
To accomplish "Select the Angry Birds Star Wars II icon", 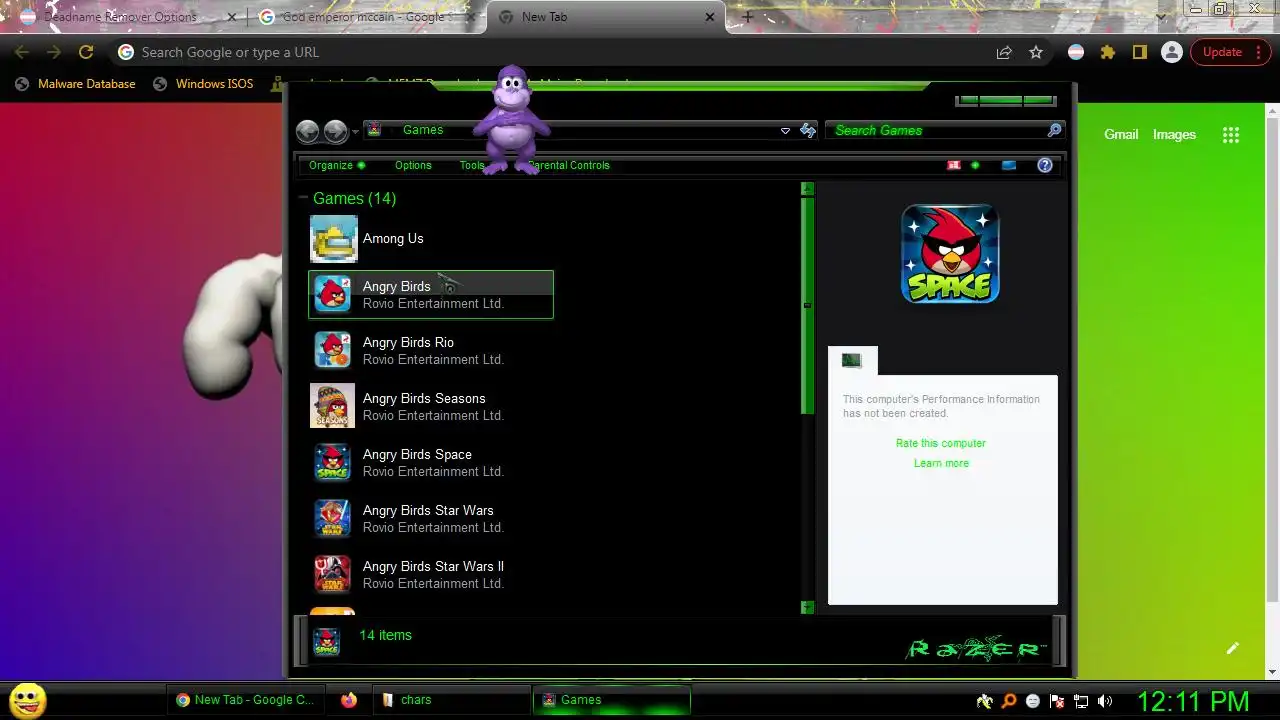I will [333, 574].
